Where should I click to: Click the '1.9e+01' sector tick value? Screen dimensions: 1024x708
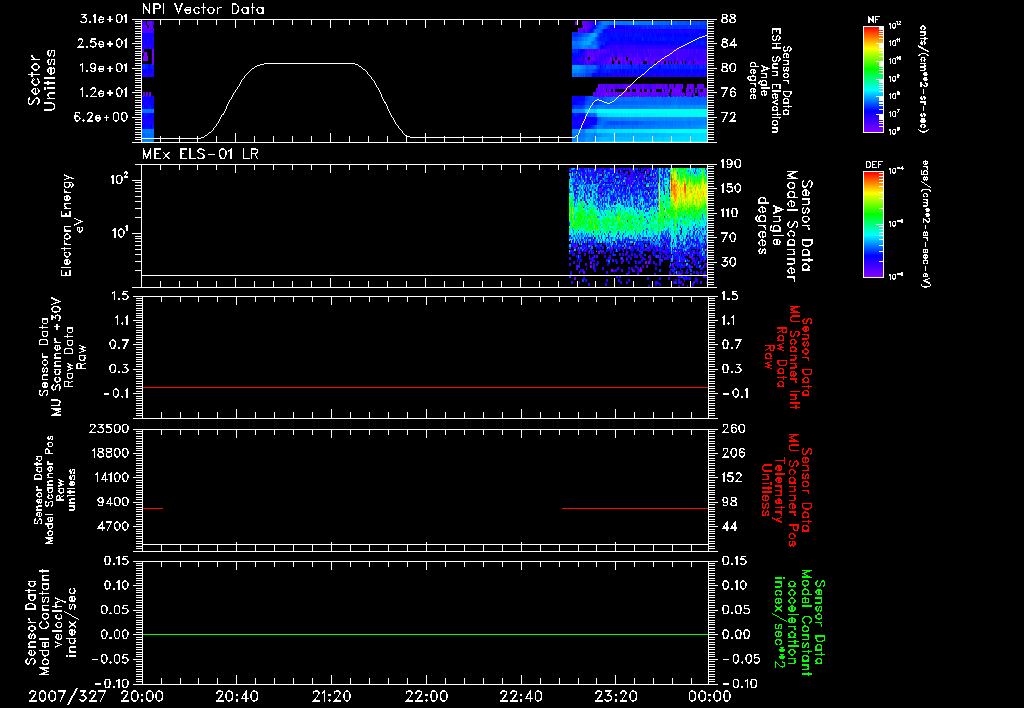click(x=105, y=68)
